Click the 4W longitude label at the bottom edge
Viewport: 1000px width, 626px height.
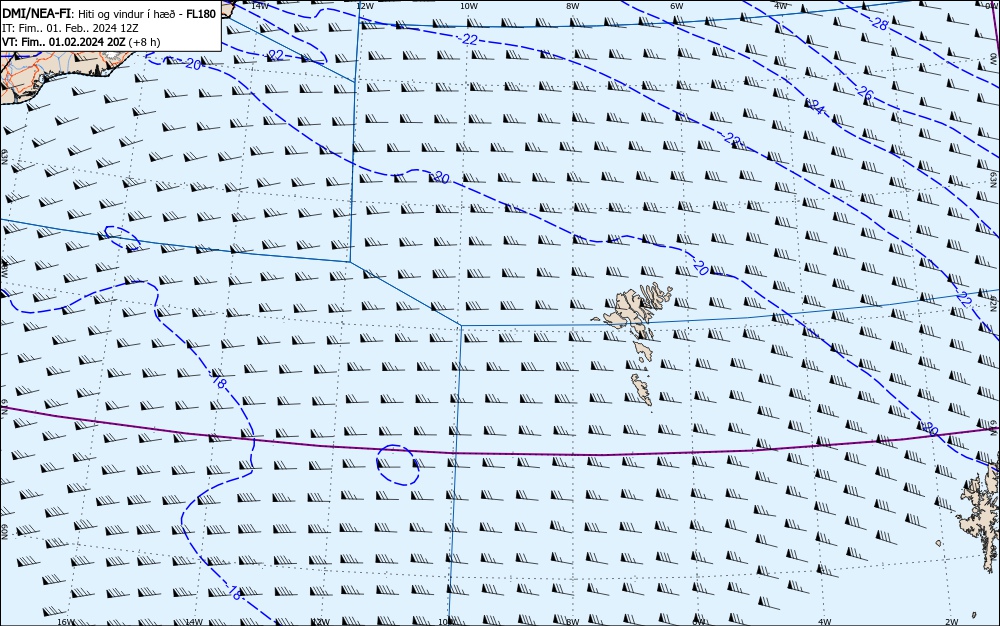coord(825,622)
